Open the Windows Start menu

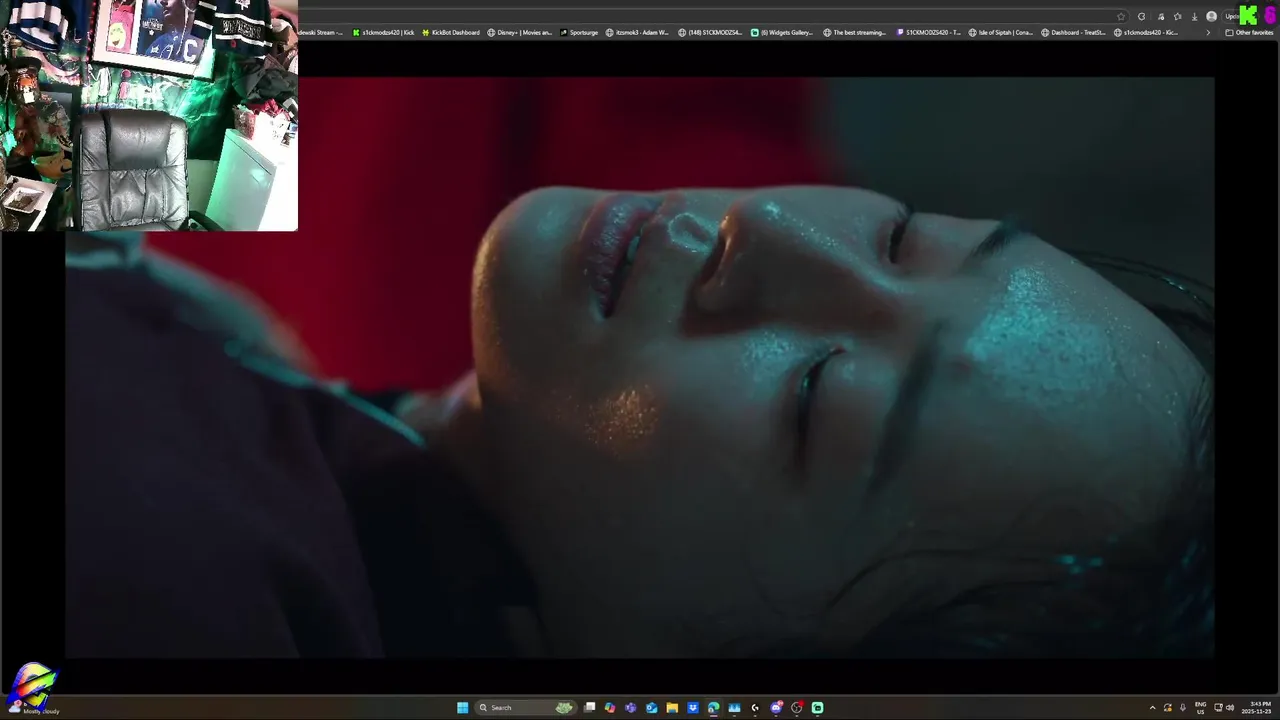(462, 708)
